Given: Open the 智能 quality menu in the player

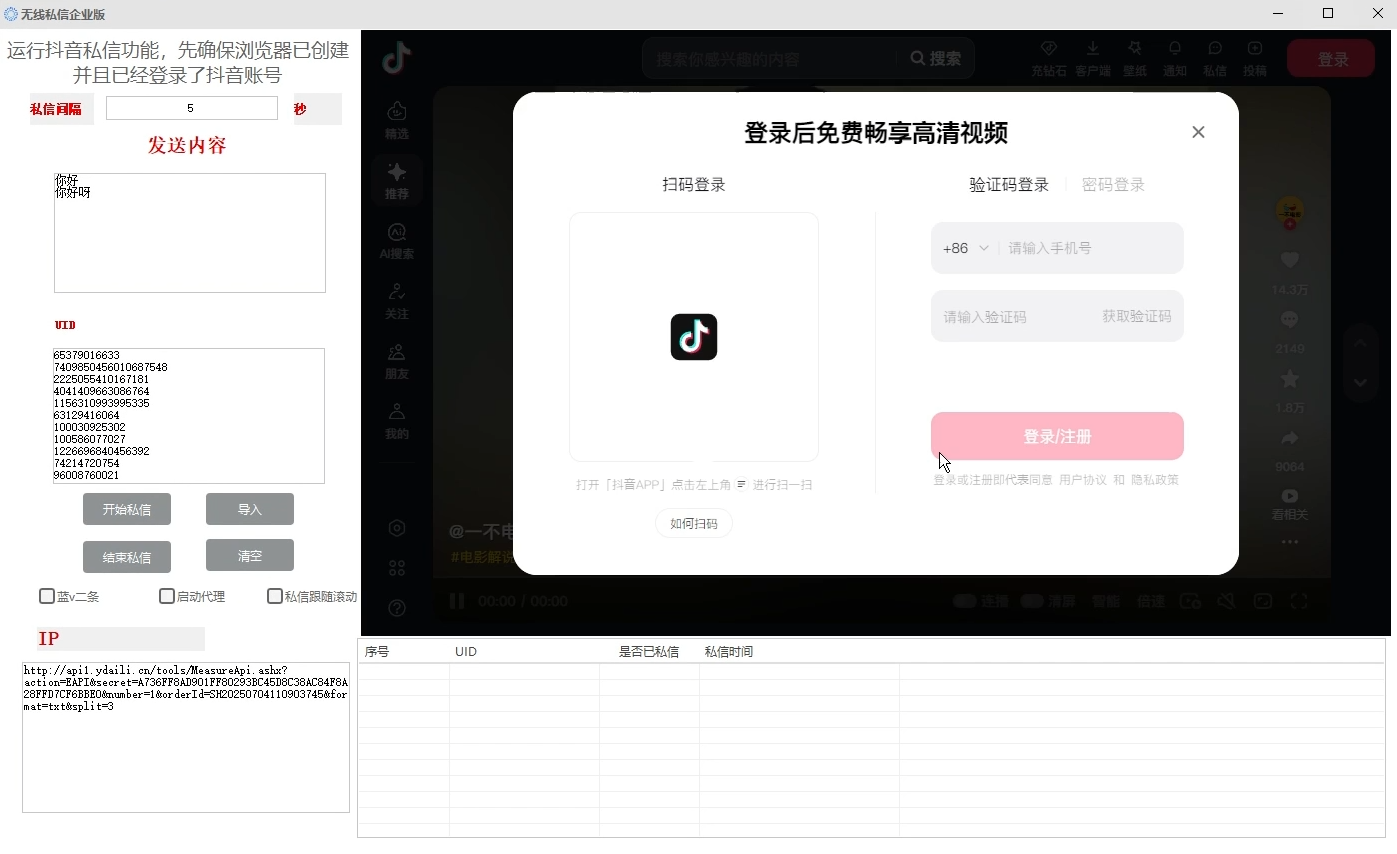Looking at the screenshot, I should point(1105,601).
